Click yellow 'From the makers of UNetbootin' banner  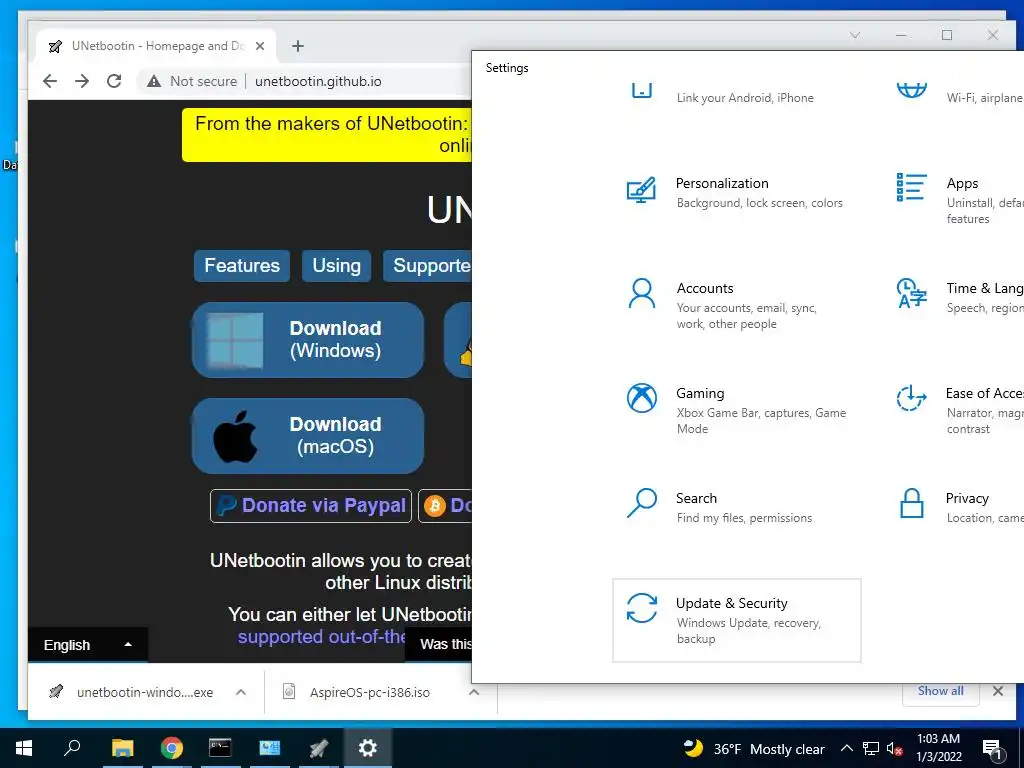coord(327,135)
